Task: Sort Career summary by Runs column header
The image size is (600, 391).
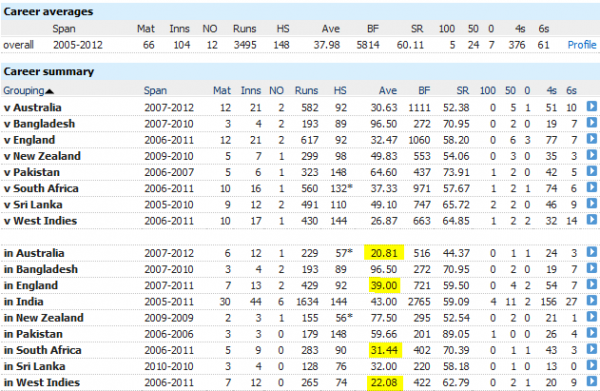Action: (307, 91)
